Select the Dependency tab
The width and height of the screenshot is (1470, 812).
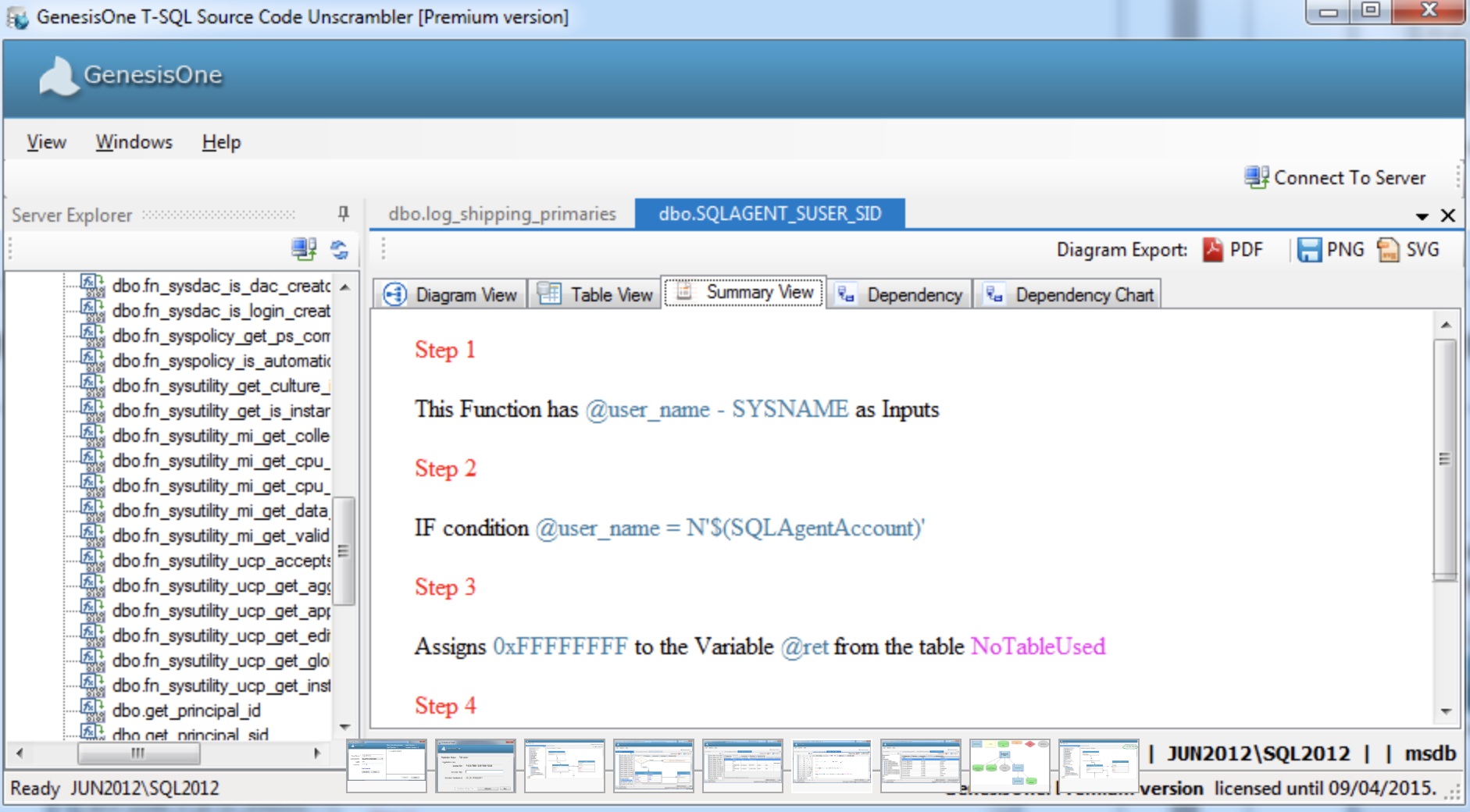click(900, 294)
